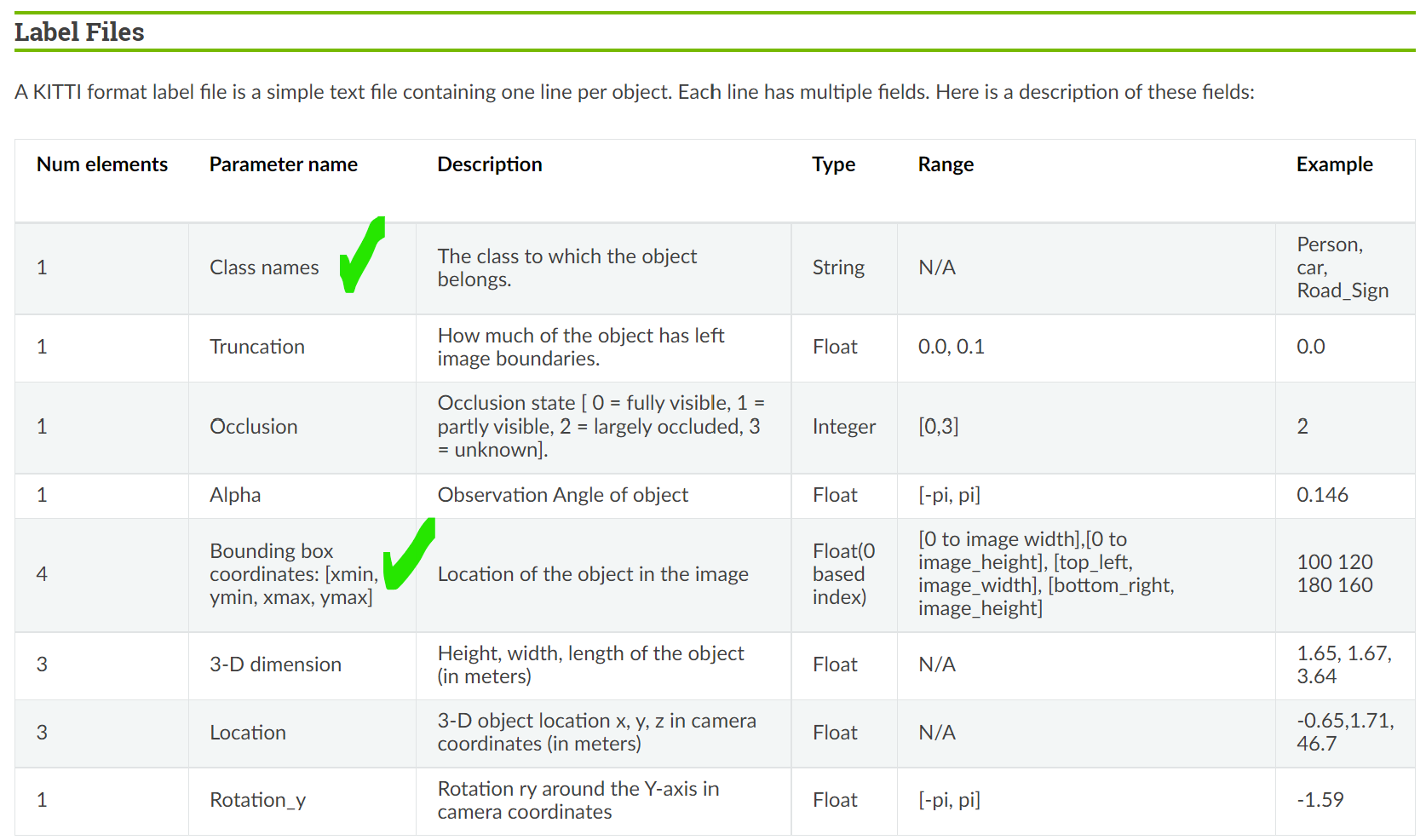Select the Alpha parameter cell
This screenshot has height=840, width=1426.
(x=235, y=495)
